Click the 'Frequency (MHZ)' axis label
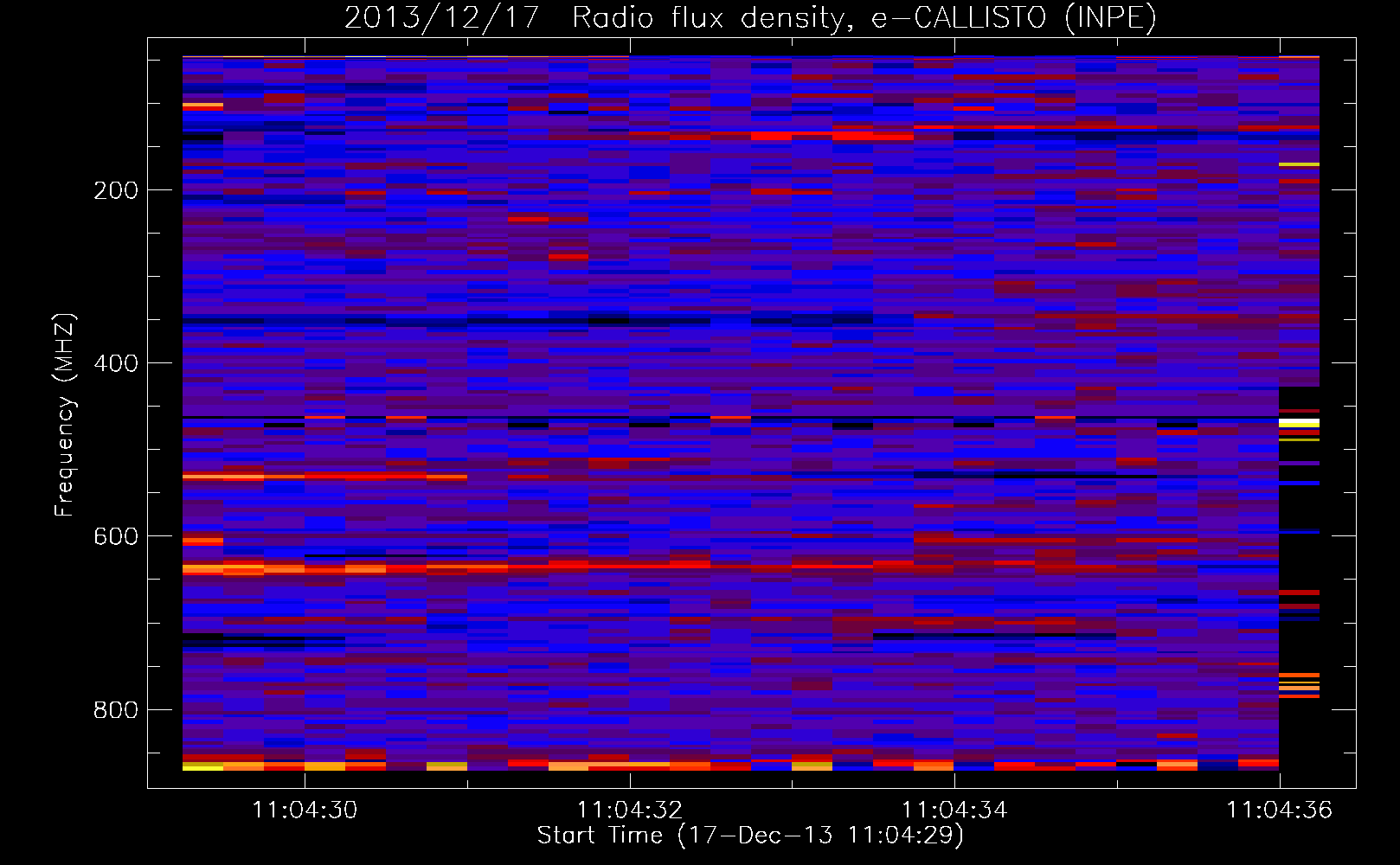The height and width of the screenshot is (865, 1400). 64,415
